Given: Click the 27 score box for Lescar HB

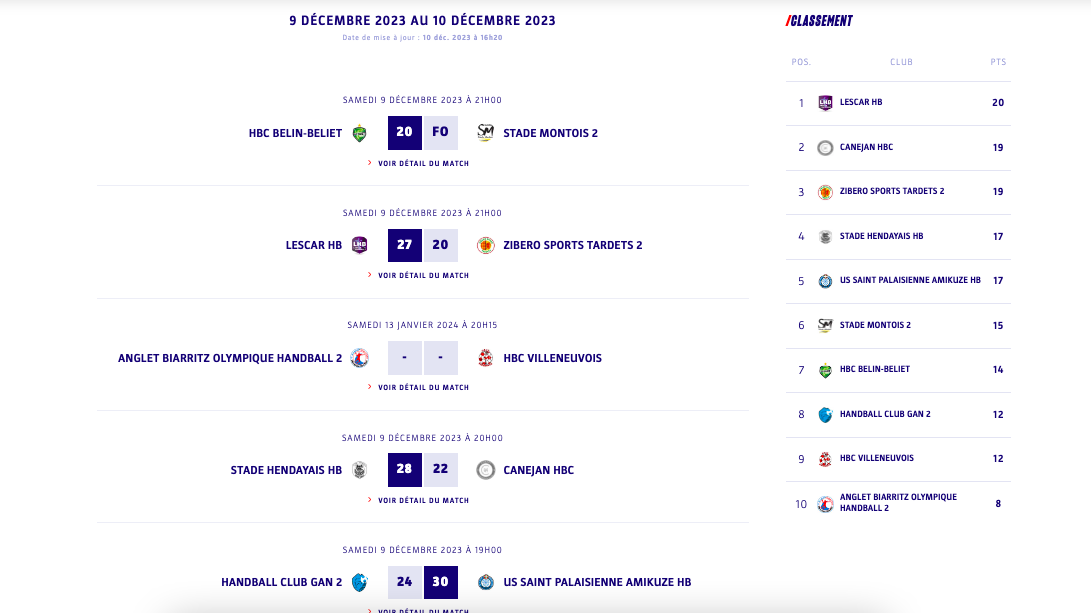Looking at the screenshot, I should click(x=404, y=245).
